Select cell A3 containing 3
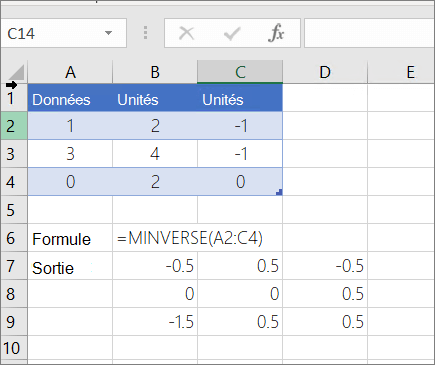Screen dimensions: 435x365 click(70, 154)
